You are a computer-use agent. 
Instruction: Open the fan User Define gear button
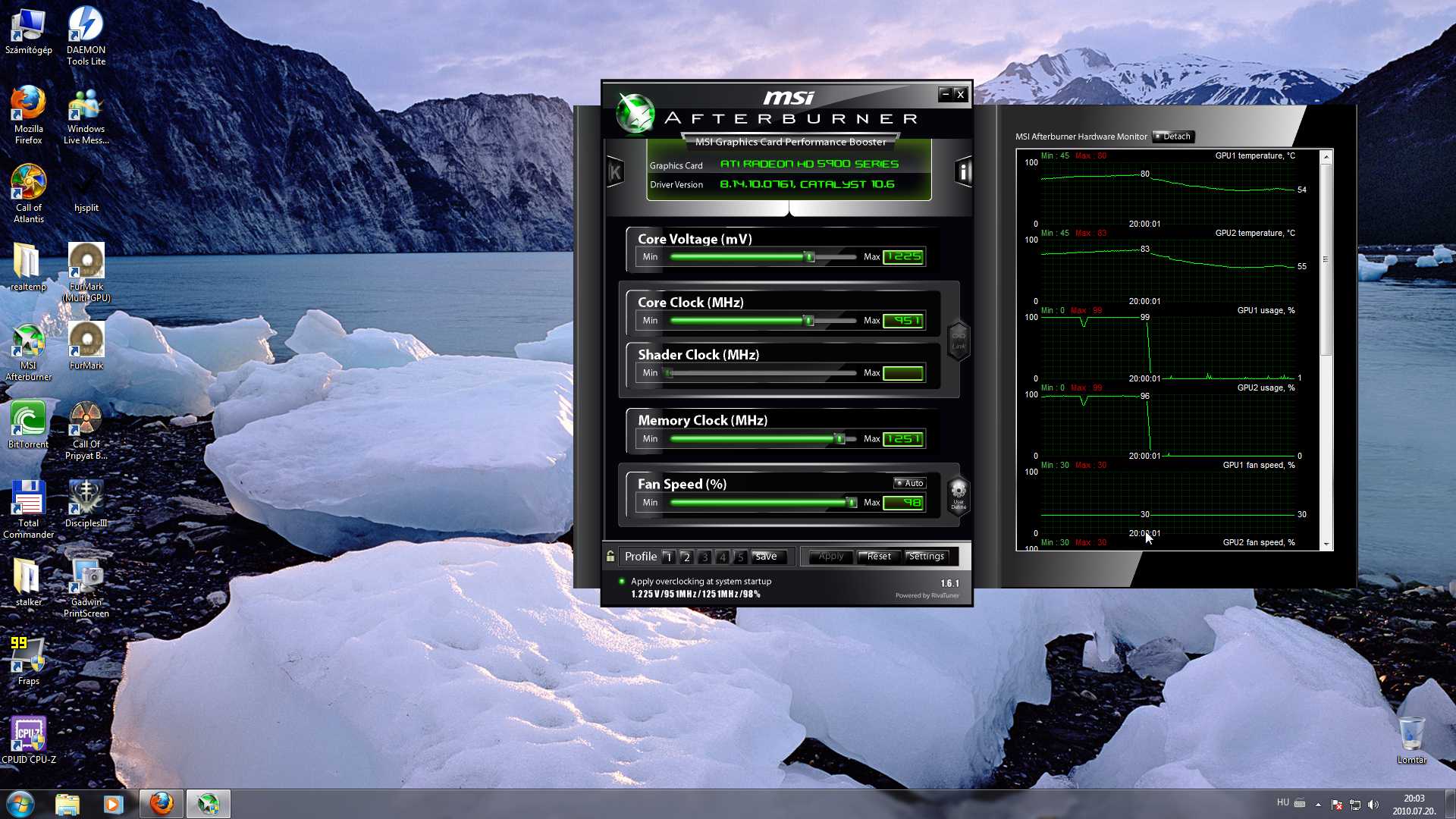pyautogui.click(x=959, y=495)
